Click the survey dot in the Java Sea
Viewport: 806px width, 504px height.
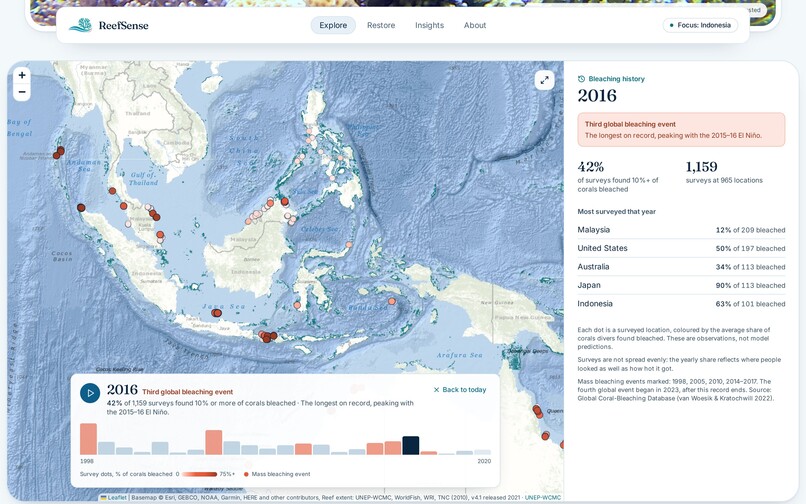(x=217, y=313)
